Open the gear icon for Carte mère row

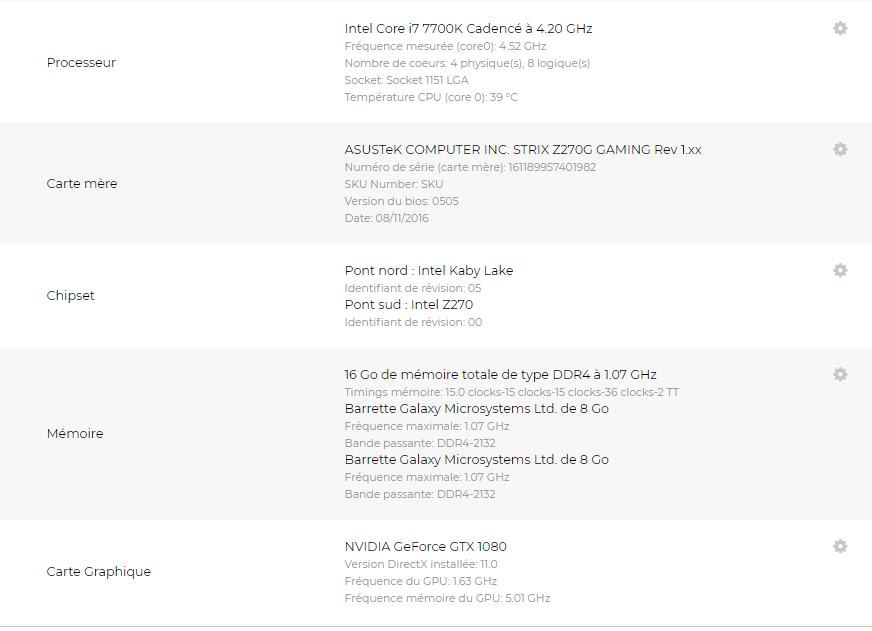(840, 150)
